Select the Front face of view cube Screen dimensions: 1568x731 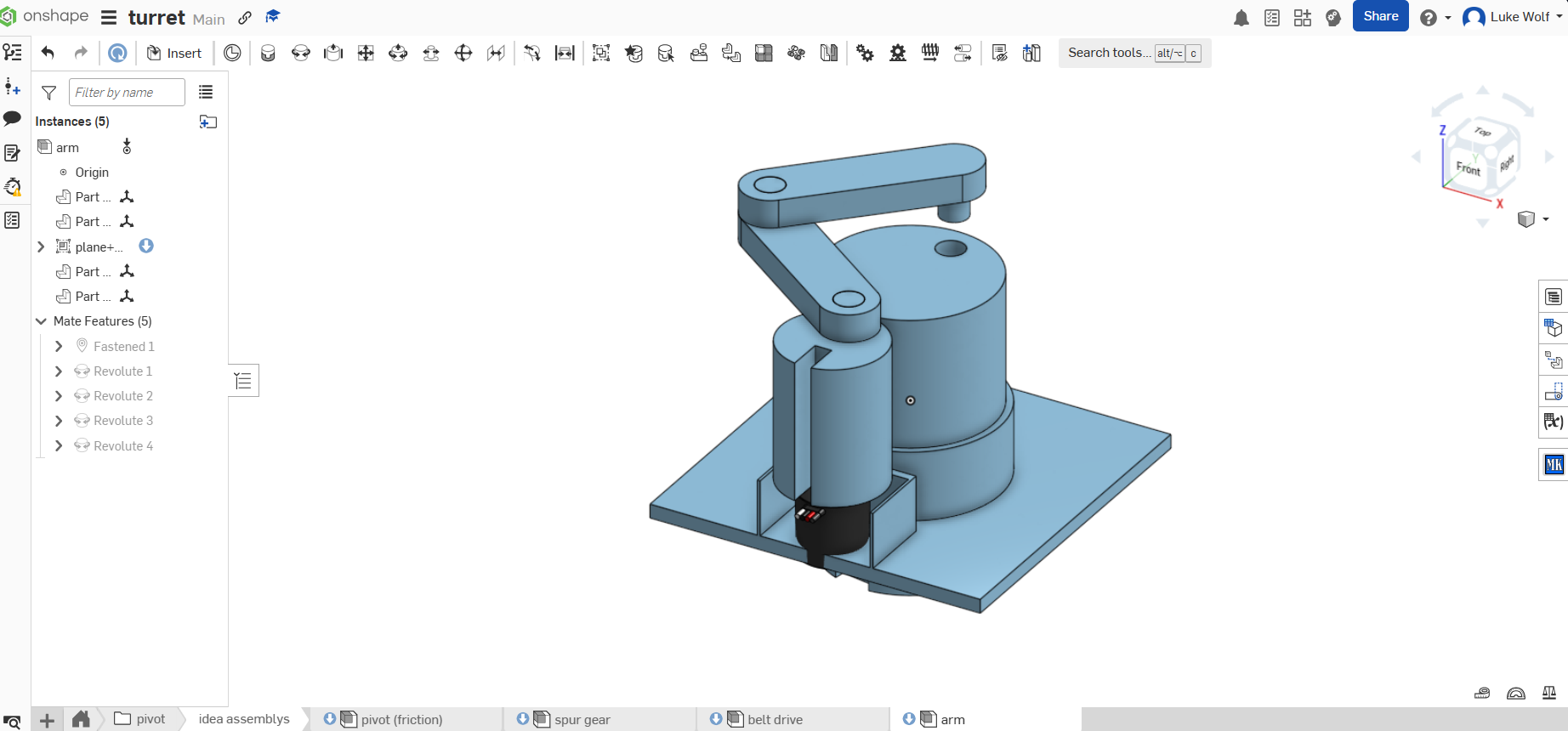1467,167
